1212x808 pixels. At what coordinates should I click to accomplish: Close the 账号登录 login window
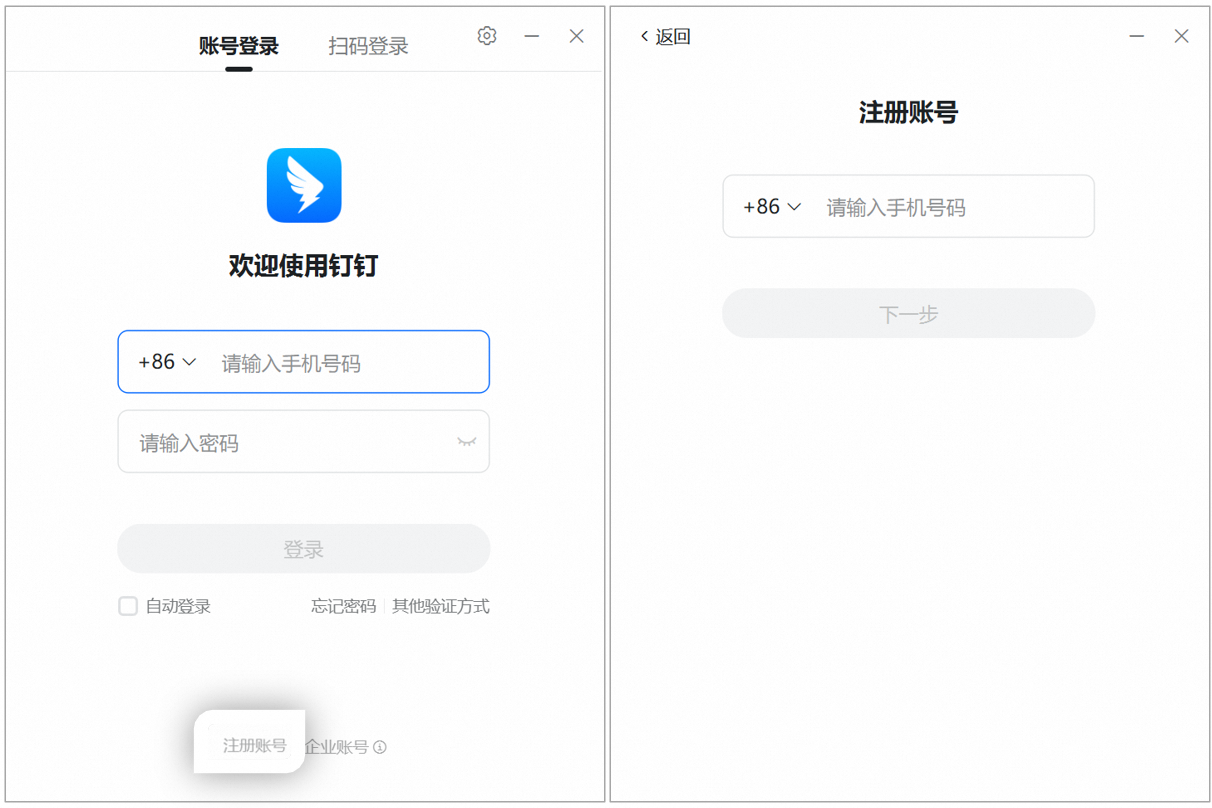(576, 36)
